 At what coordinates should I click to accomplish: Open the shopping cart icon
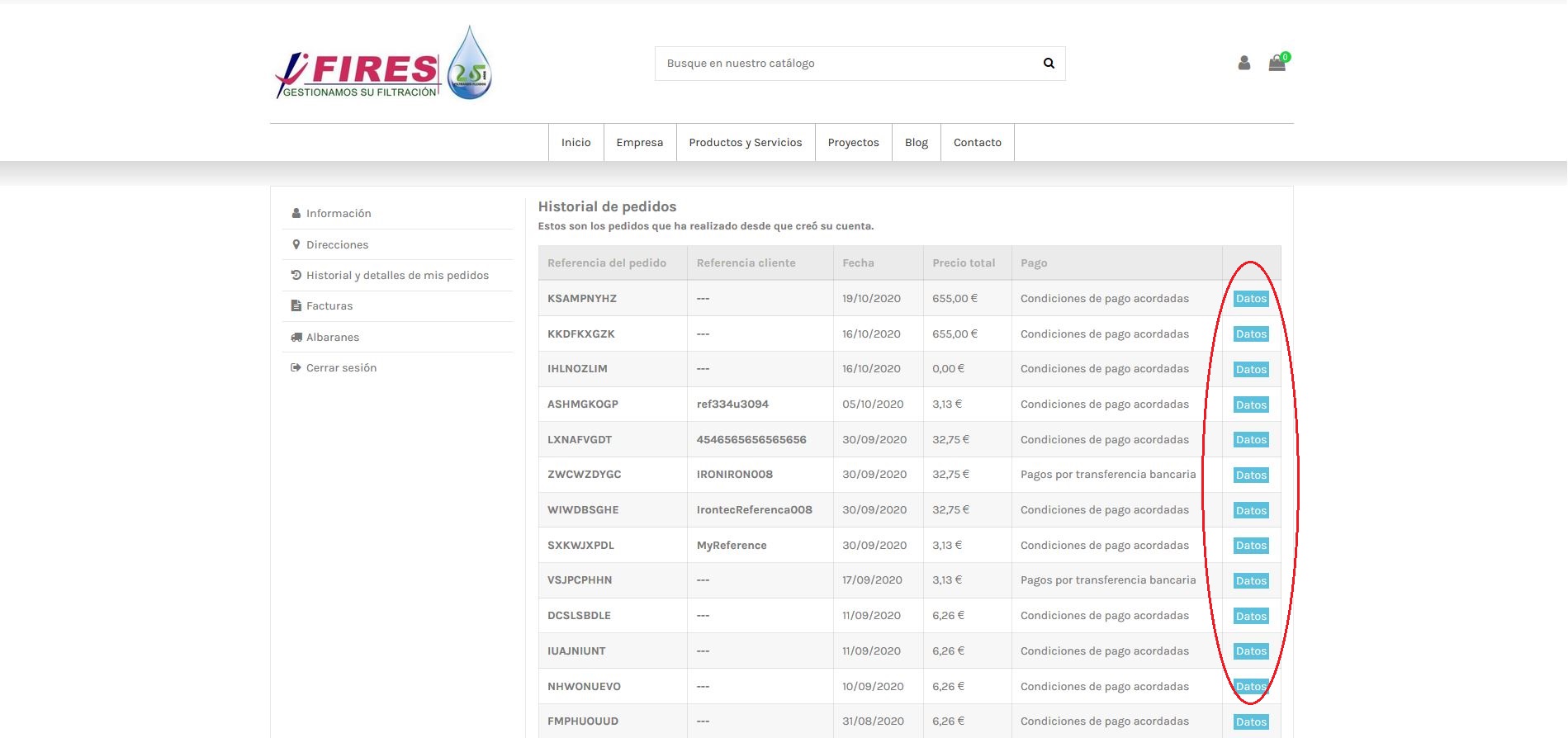[1277, 63]
